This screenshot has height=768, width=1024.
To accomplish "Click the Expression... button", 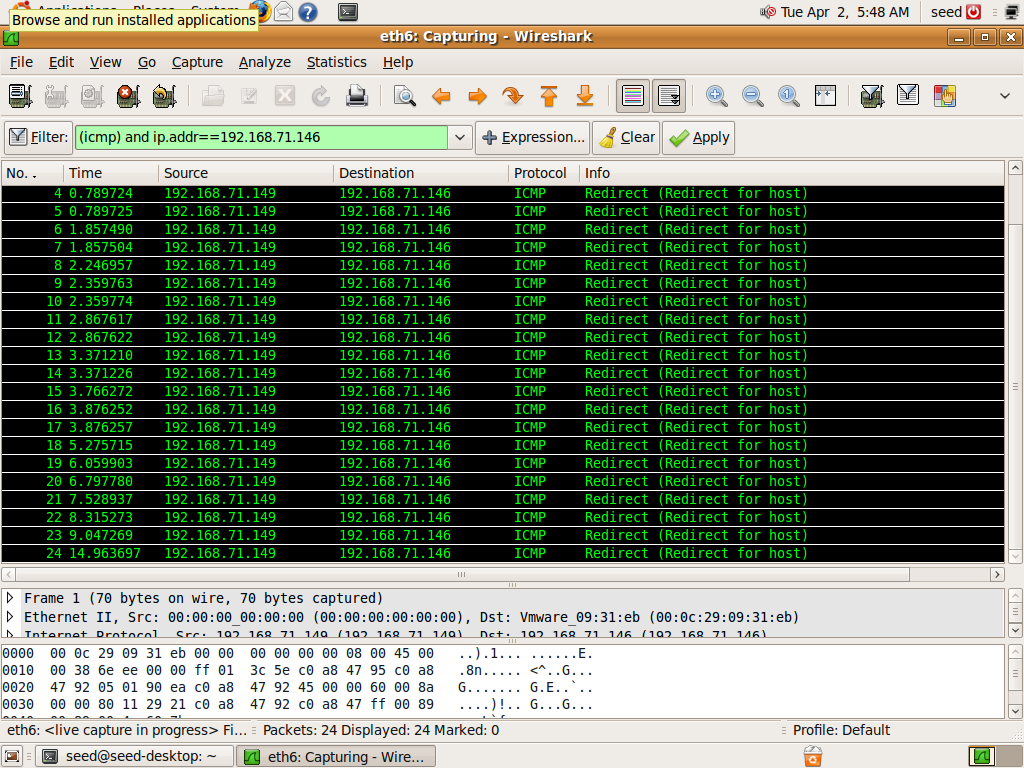I will (532, 137).
